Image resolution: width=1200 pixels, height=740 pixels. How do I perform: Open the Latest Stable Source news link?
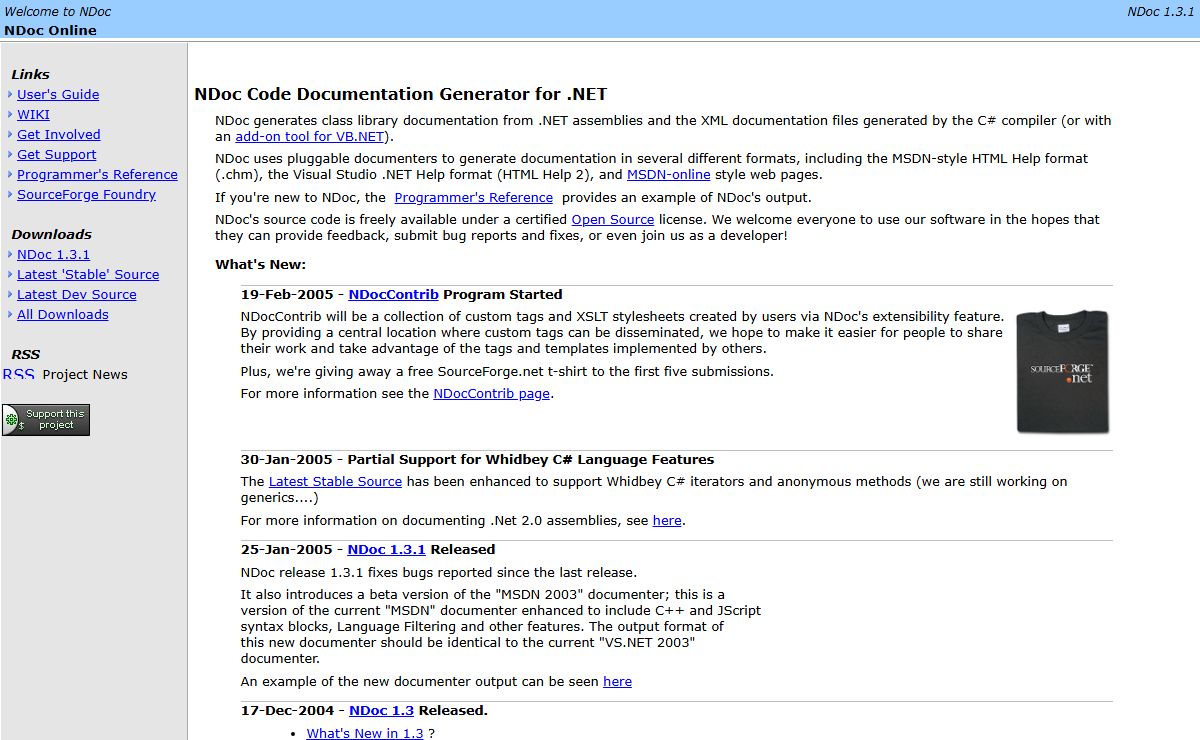click(335, 481)
